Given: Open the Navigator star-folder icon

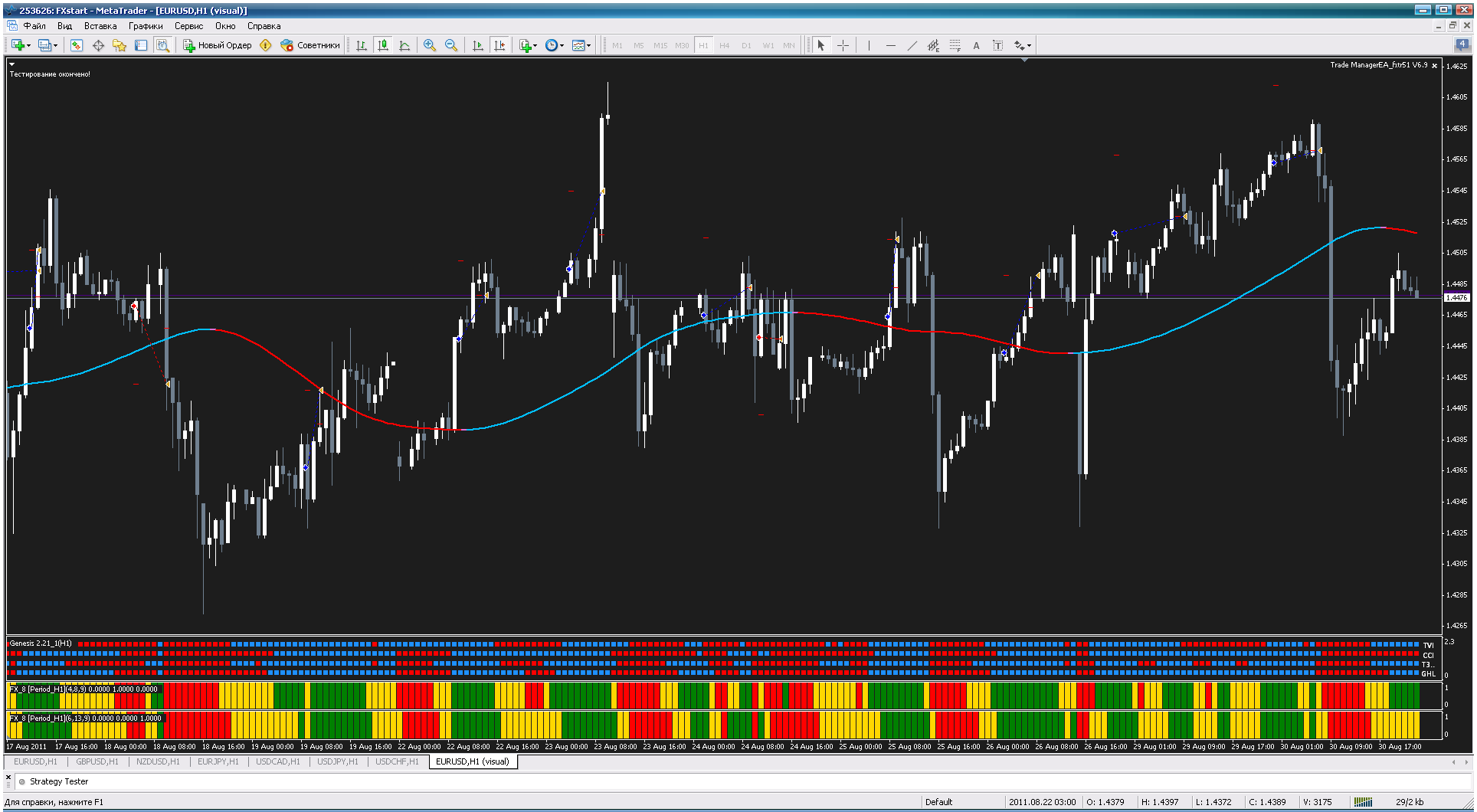Looking at the screenshot, I should tap(120, 45).
